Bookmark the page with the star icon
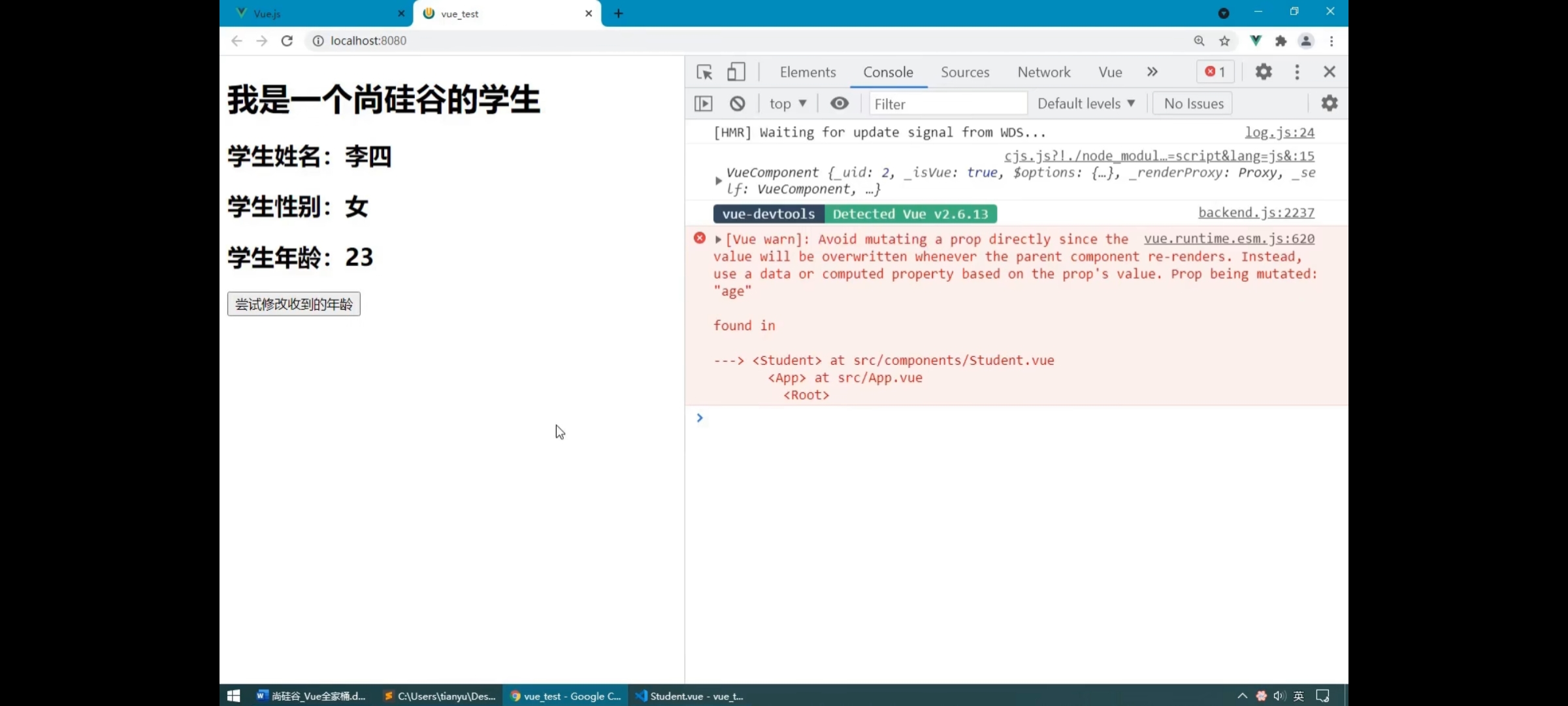Viewport: 1568px width, 706px height. [x=1224, y=41]
